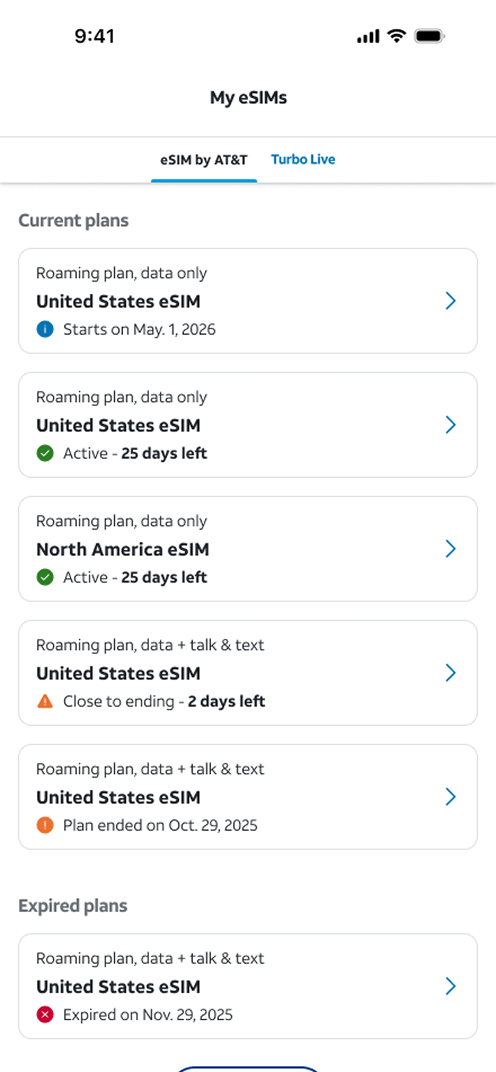Tap the Expired plans section heading

tap(73, 906)
